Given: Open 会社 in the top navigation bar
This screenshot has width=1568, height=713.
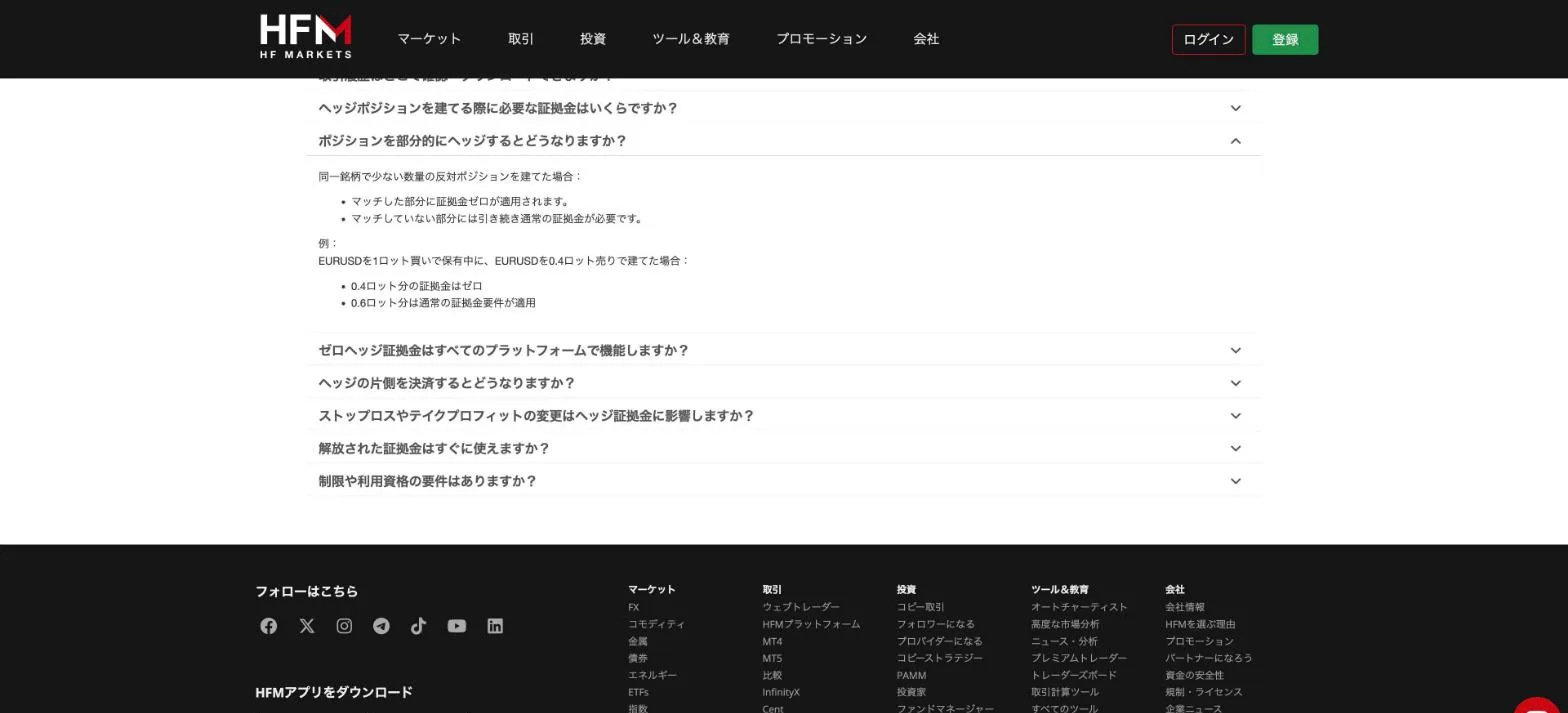Looking at the screenshot, I should pyautogui.click(x=926, y=39).
